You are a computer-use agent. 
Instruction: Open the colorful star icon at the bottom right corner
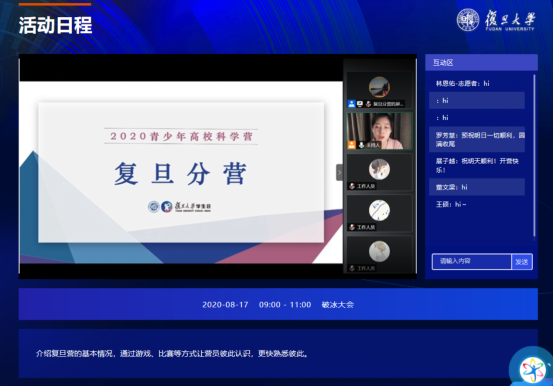click(533, 370)
